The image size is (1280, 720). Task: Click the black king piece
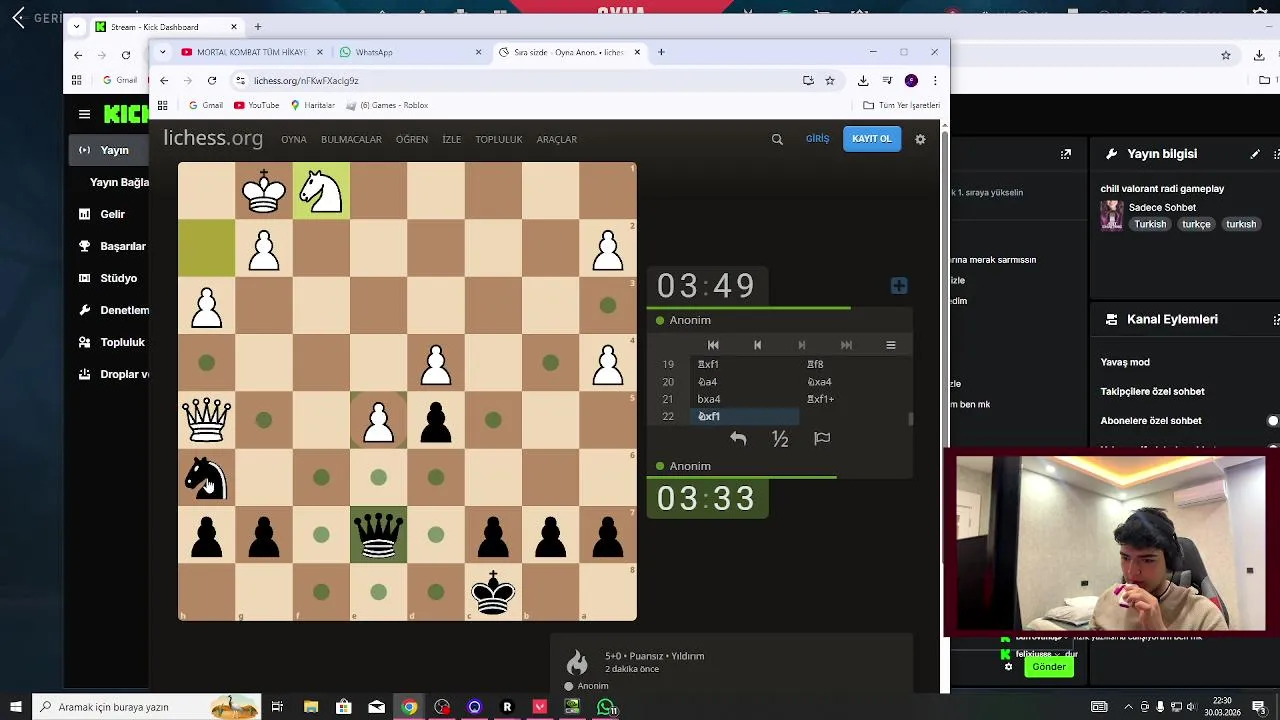tap(493, 592)
